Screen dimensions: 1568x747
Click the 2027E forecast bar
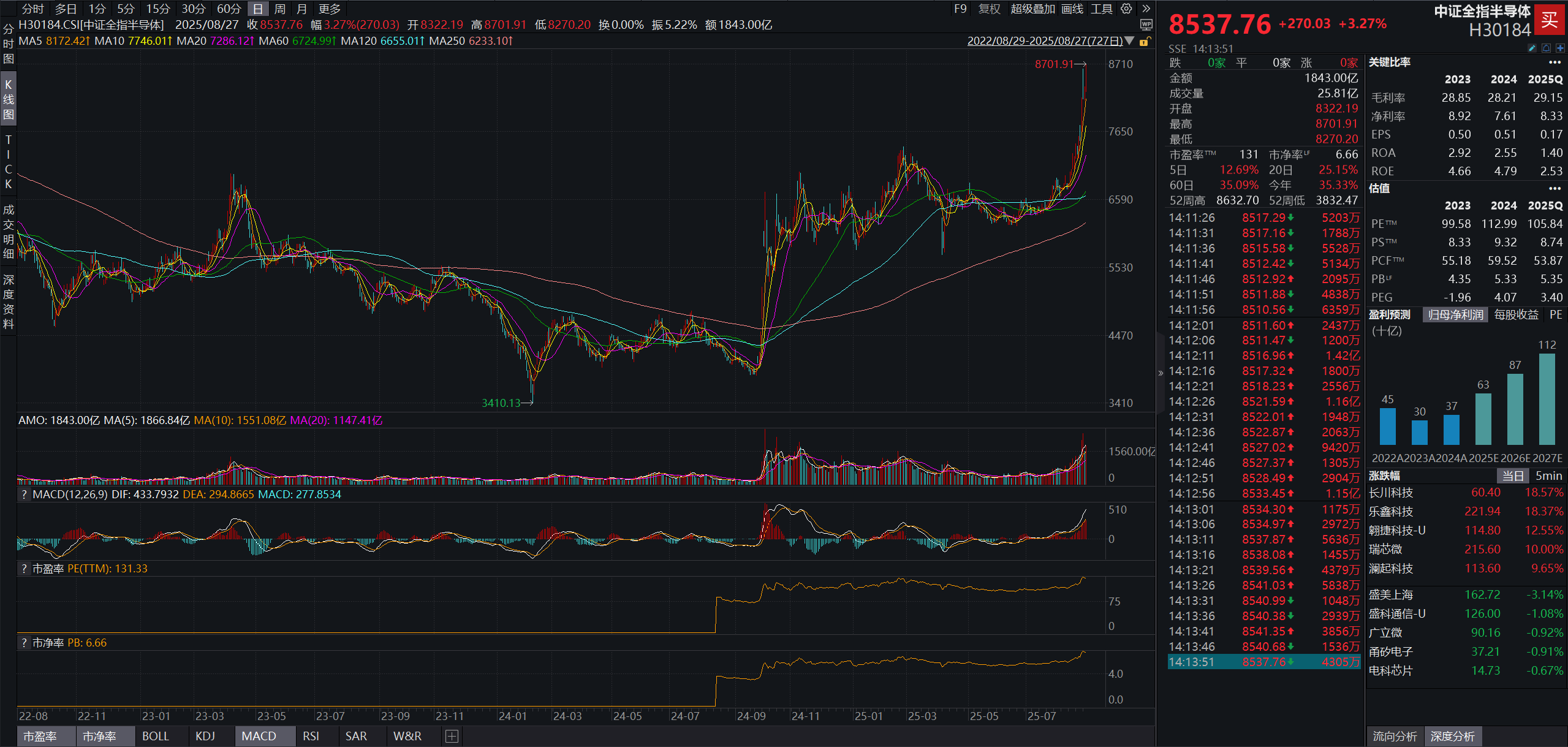tap(1547, 400)
